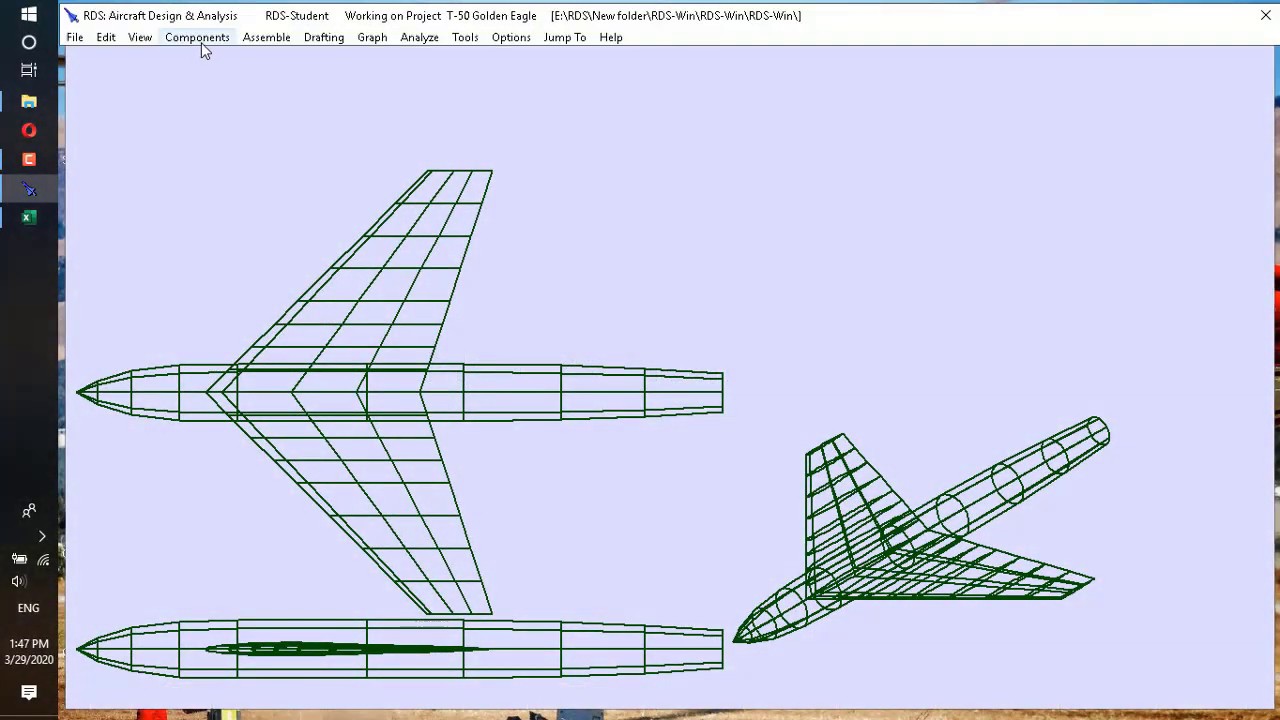
Task: Open the Components menu
Action: point(197,37)
